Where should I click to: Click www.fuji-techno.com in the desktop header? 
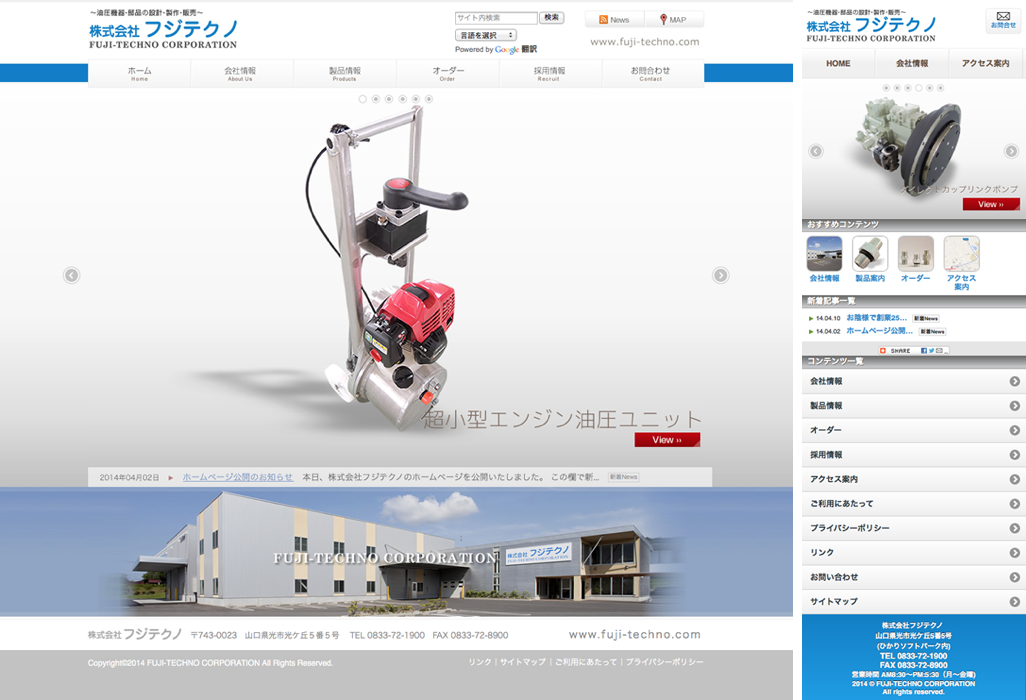[645, 42]
